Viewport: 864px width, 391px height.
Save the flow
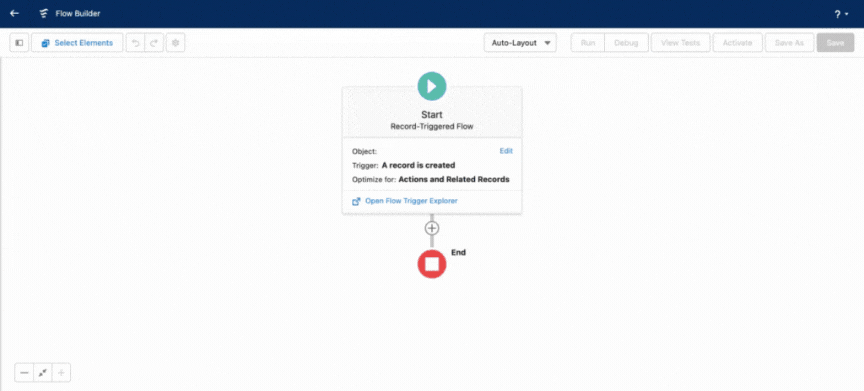click(x=835, y=43)
